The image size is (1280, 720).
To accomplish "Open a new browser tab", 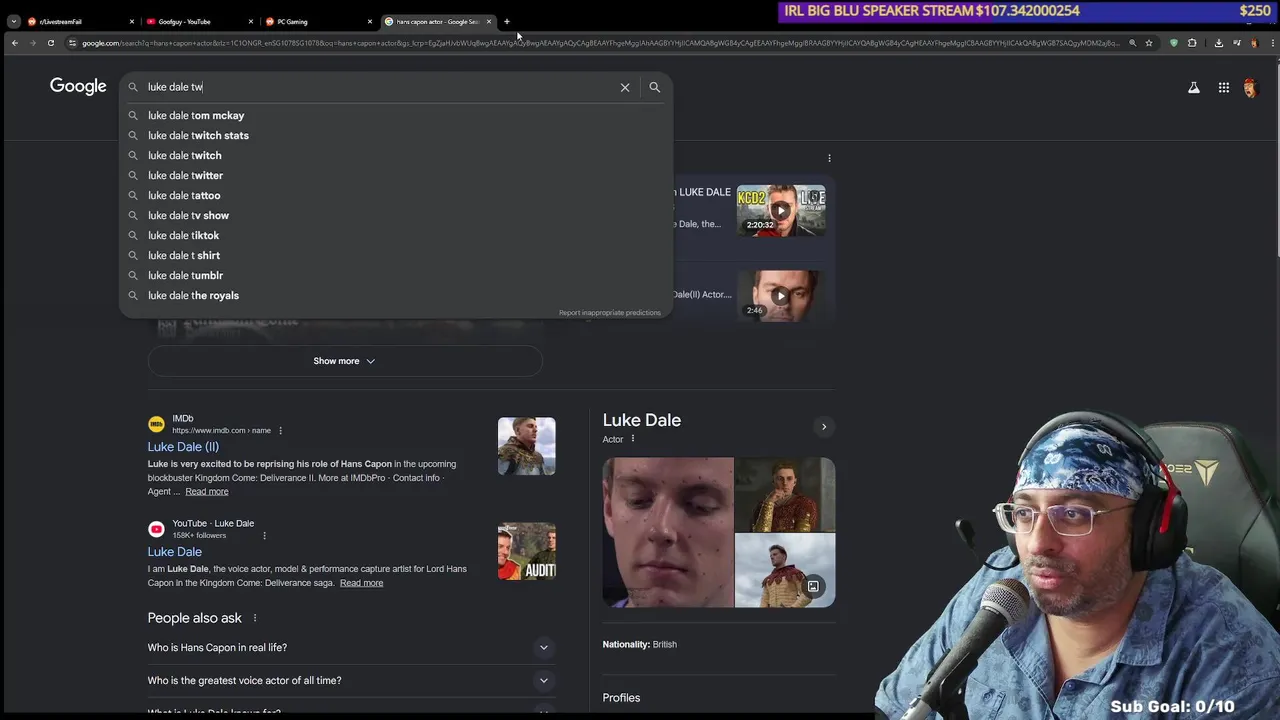I will click(x=507, y=21).
